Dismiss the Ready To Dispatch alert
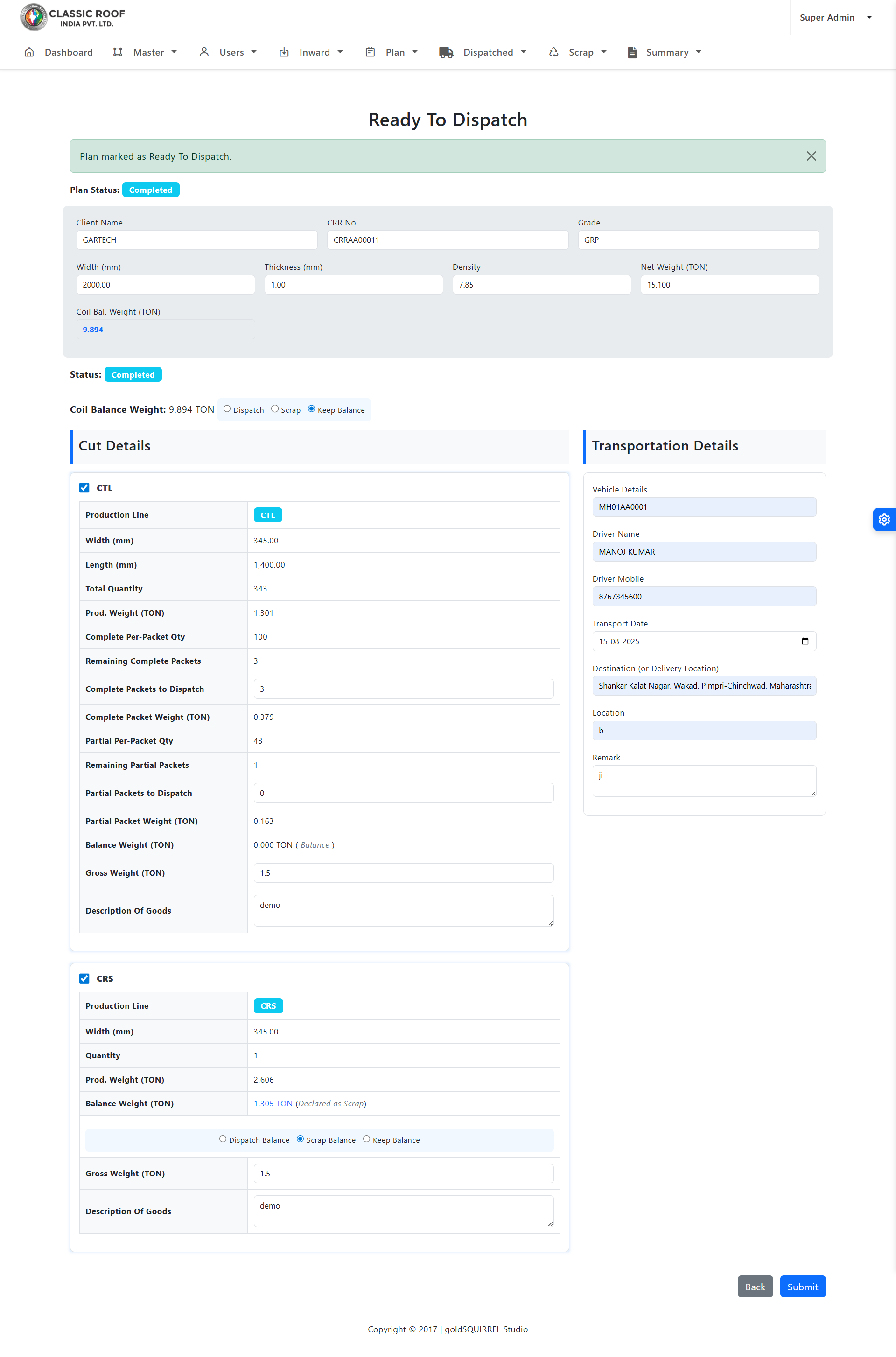This screenshot has width=896, height=1357. (x=811, y=156)
